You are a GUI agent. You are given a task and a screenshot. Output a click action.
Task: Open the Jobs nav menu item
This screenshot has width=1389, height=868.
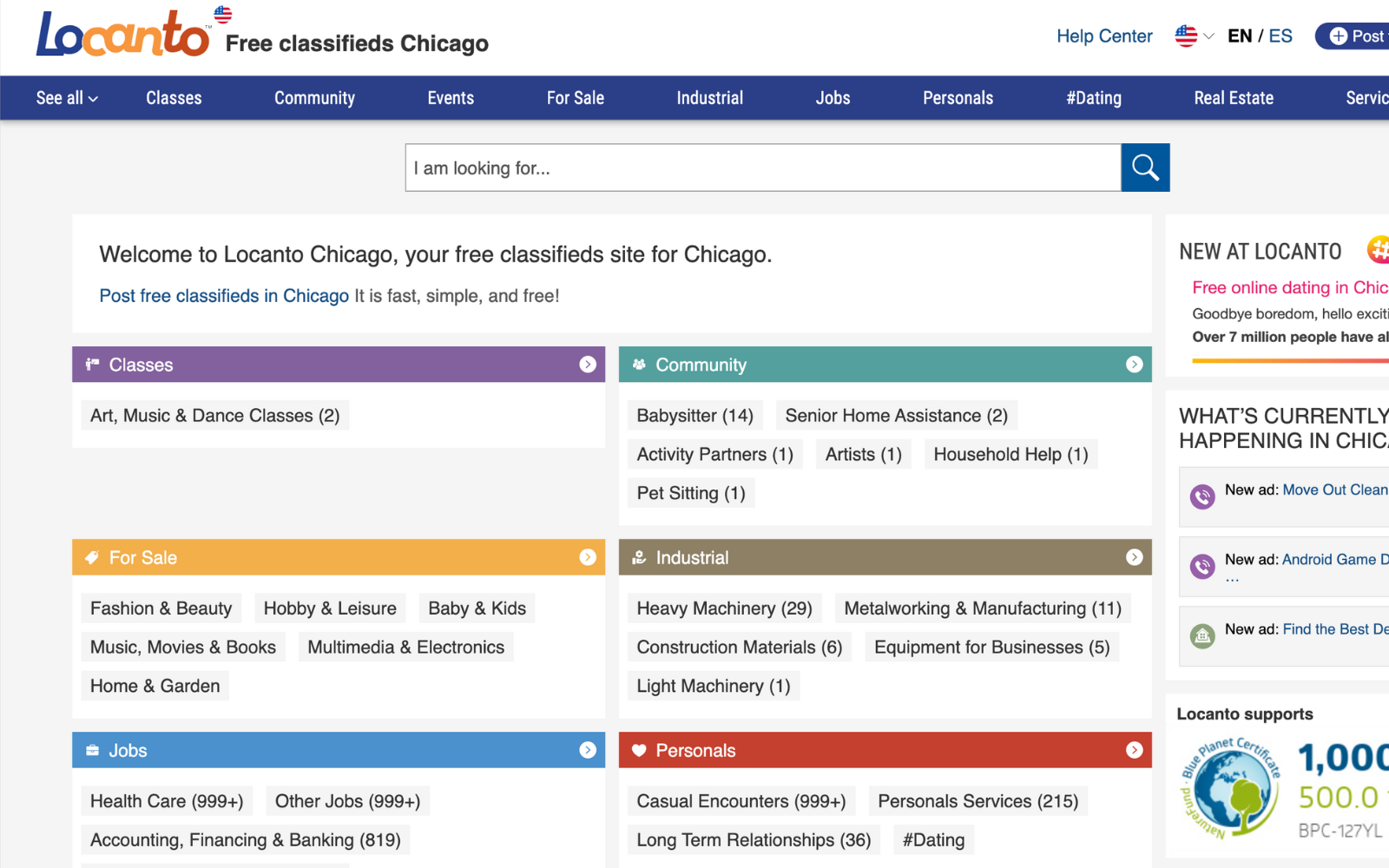click(833, 98)
